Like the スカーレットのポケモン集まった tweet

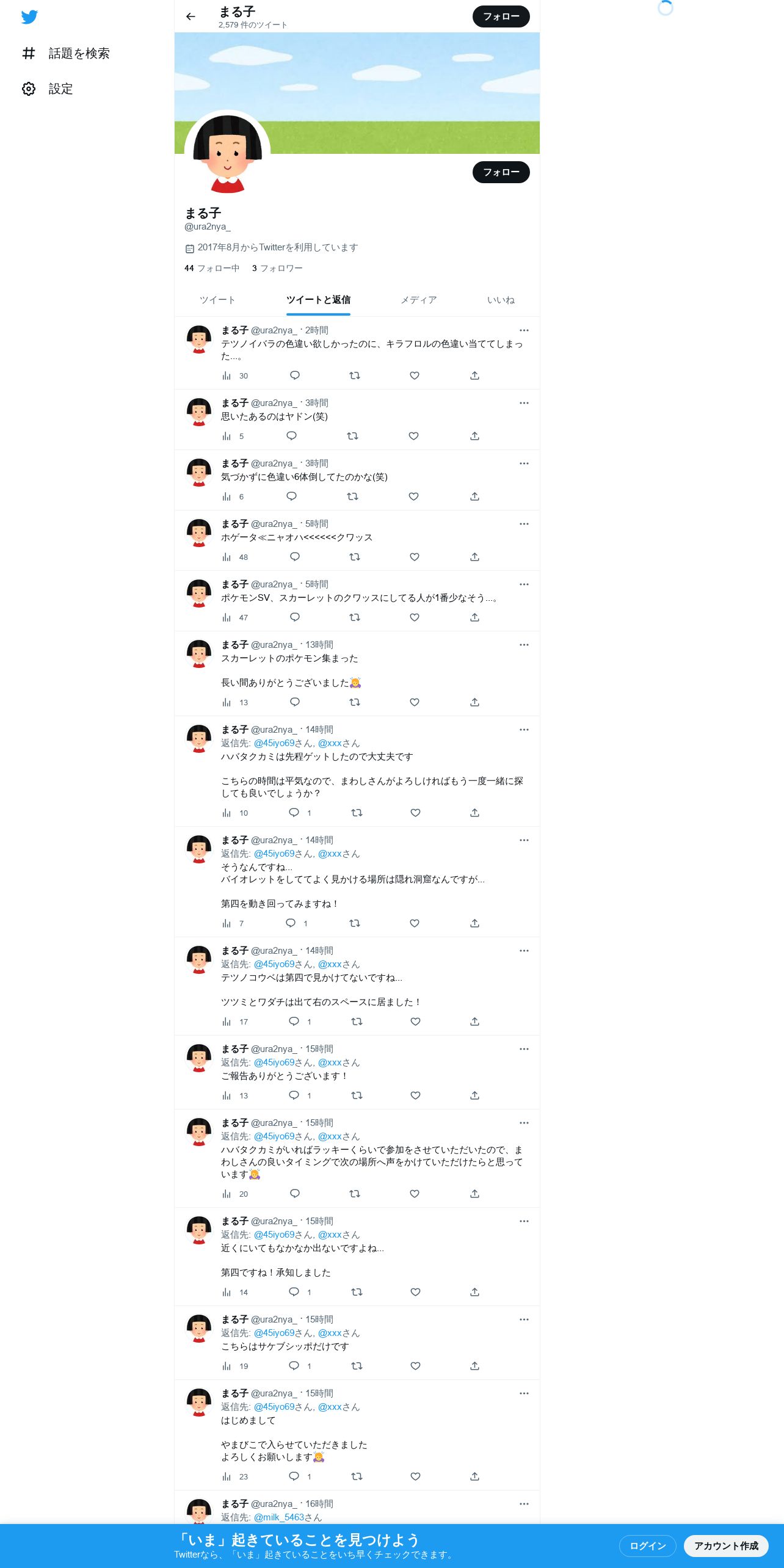415,702
